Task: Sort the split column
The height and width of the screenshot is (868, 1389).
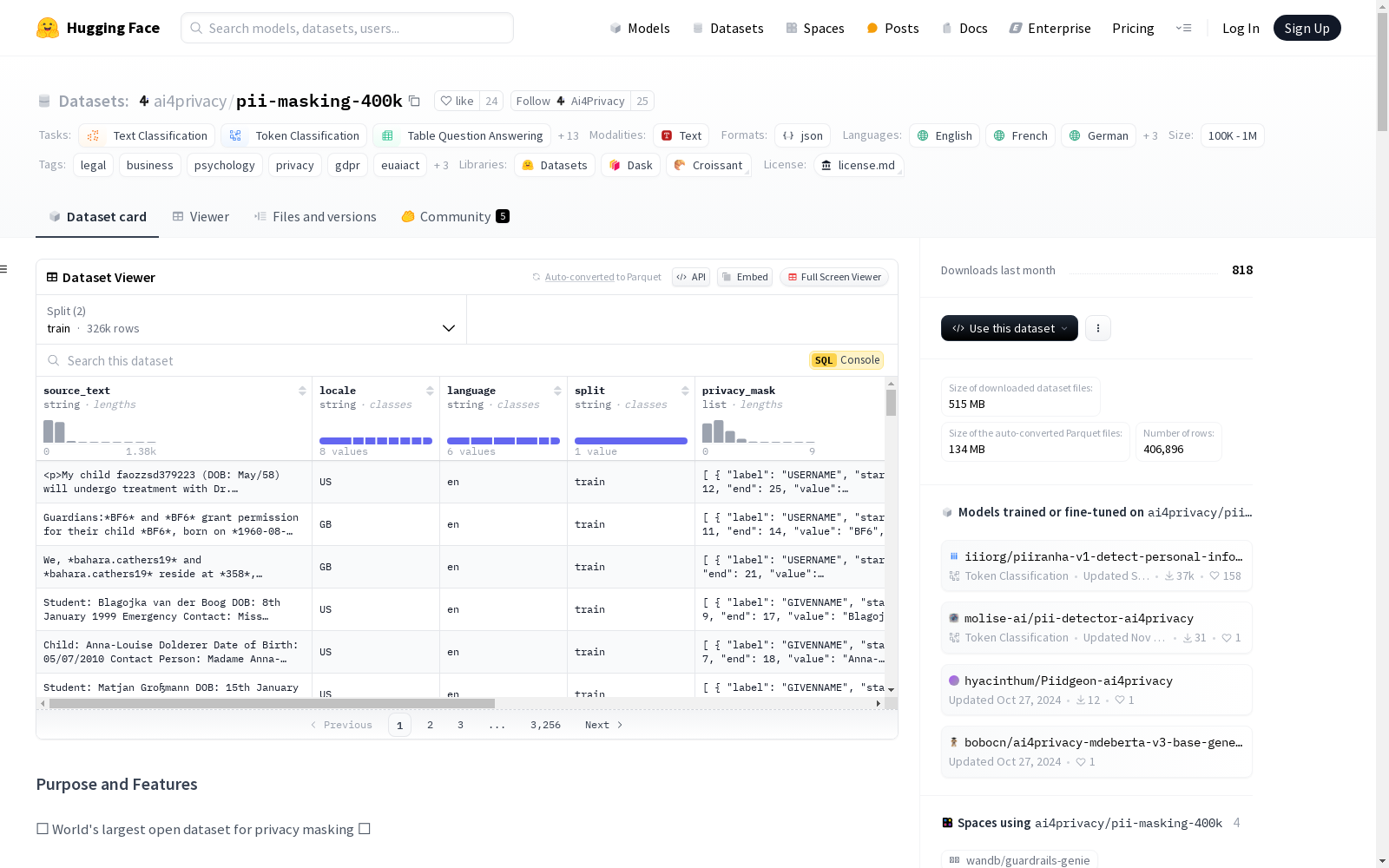Action: point(685,391)
